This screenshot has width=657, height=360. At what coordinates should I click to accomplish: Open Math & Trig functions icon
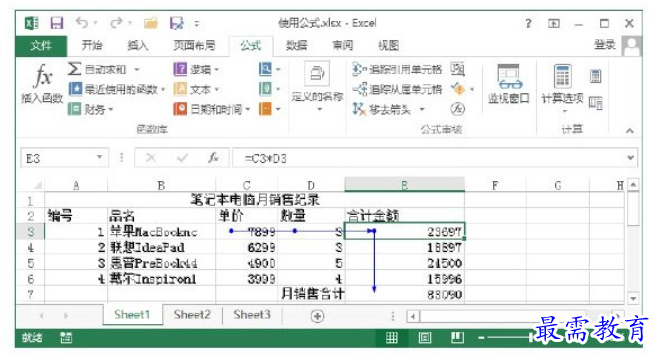(x=265, y=89)
